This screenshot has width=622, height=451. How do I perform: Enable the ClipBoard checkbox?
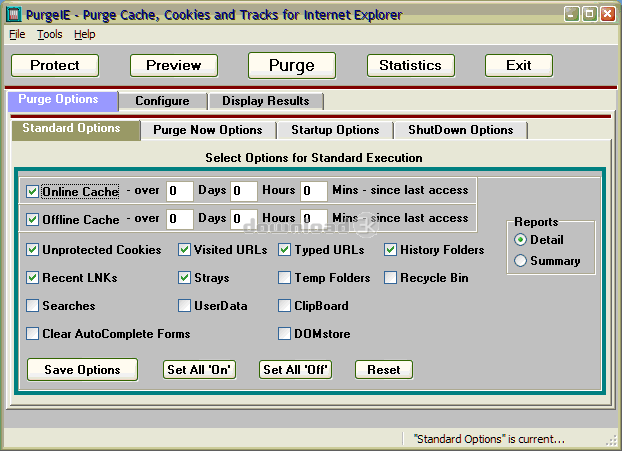pyautogui.click(x=284, y=306)
